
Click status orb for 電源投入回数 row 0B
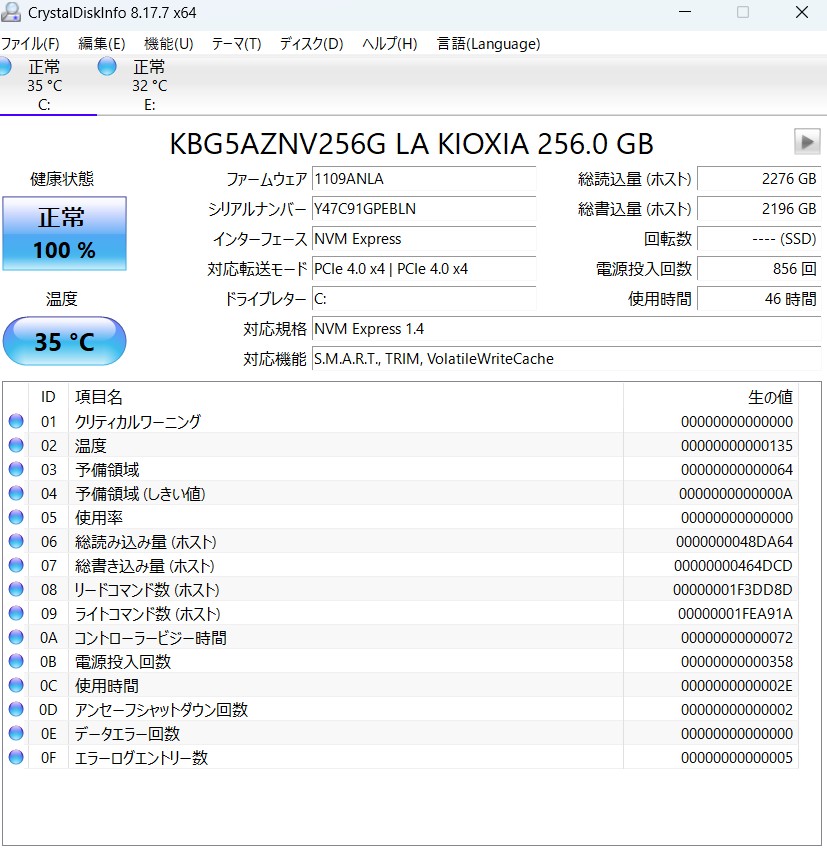coord(16,662)
